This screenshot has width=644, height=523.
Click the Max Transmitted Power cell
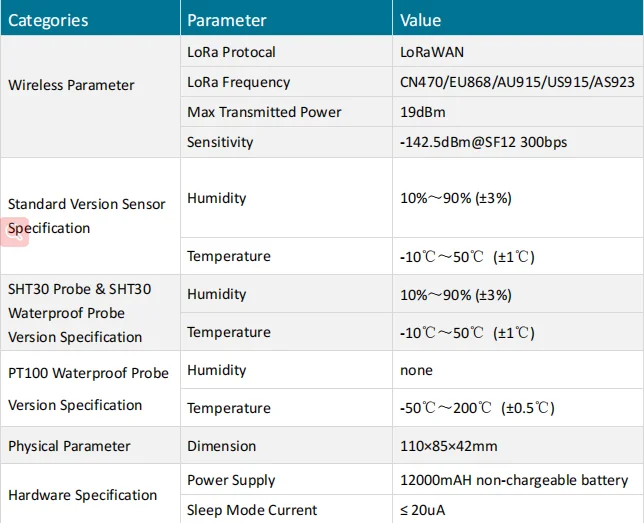[264, 112]
